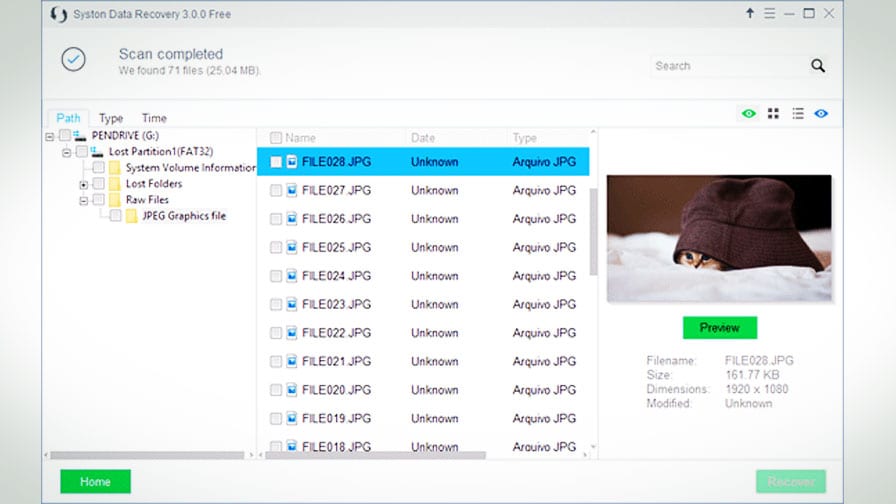Click the Lost Folders folder icon
Screen dimensions: 896x504
click(x=114, y=183)
